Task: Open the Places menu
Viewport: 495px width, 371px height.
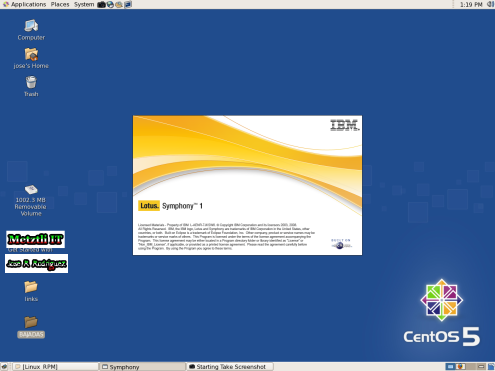Action: (x=60, y=4)
